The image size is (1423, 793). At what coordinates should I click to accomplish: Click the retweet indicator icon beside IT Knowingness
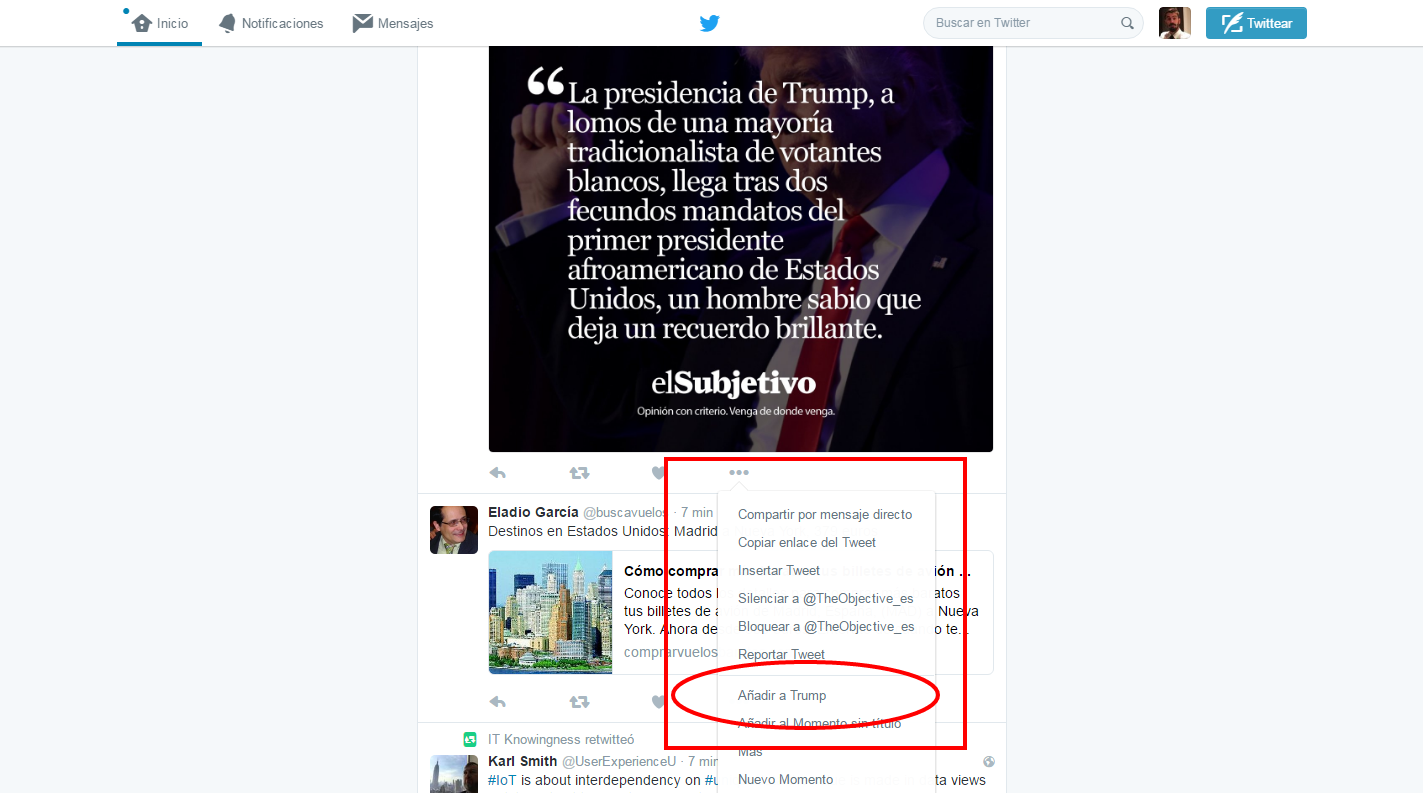(x=470, y=740)
